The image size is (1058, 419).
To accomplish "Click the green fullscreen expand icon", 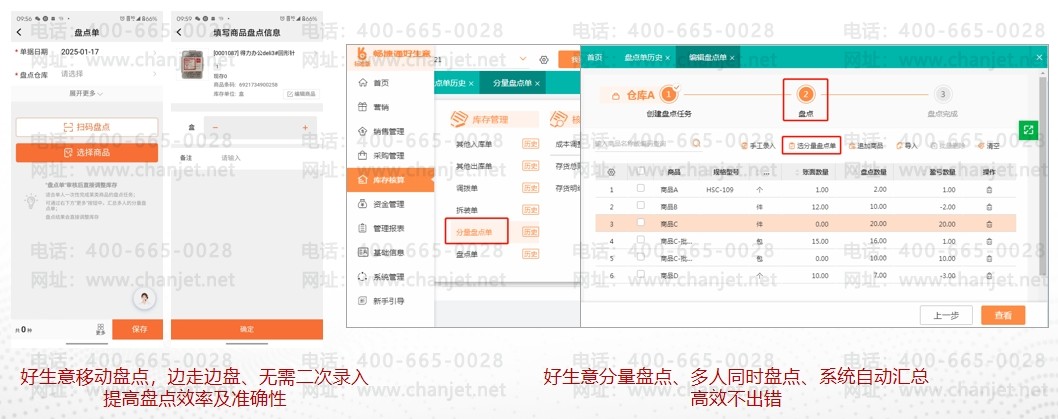I will (1027, 130).
